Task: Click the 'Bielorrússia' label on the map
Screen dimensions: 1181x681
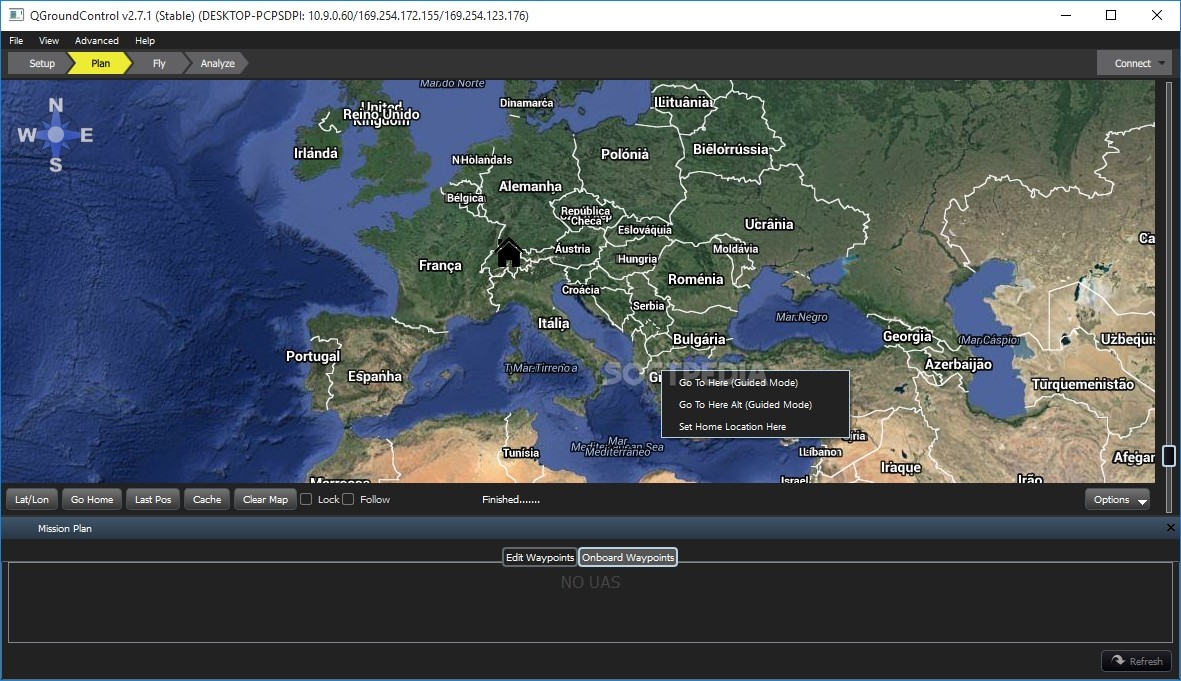Action: (x=731, y=149)
